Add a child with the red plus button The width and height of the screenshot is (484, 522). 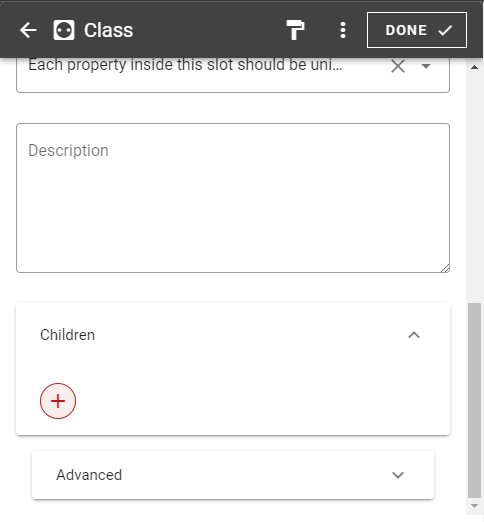tap(58, 401)
